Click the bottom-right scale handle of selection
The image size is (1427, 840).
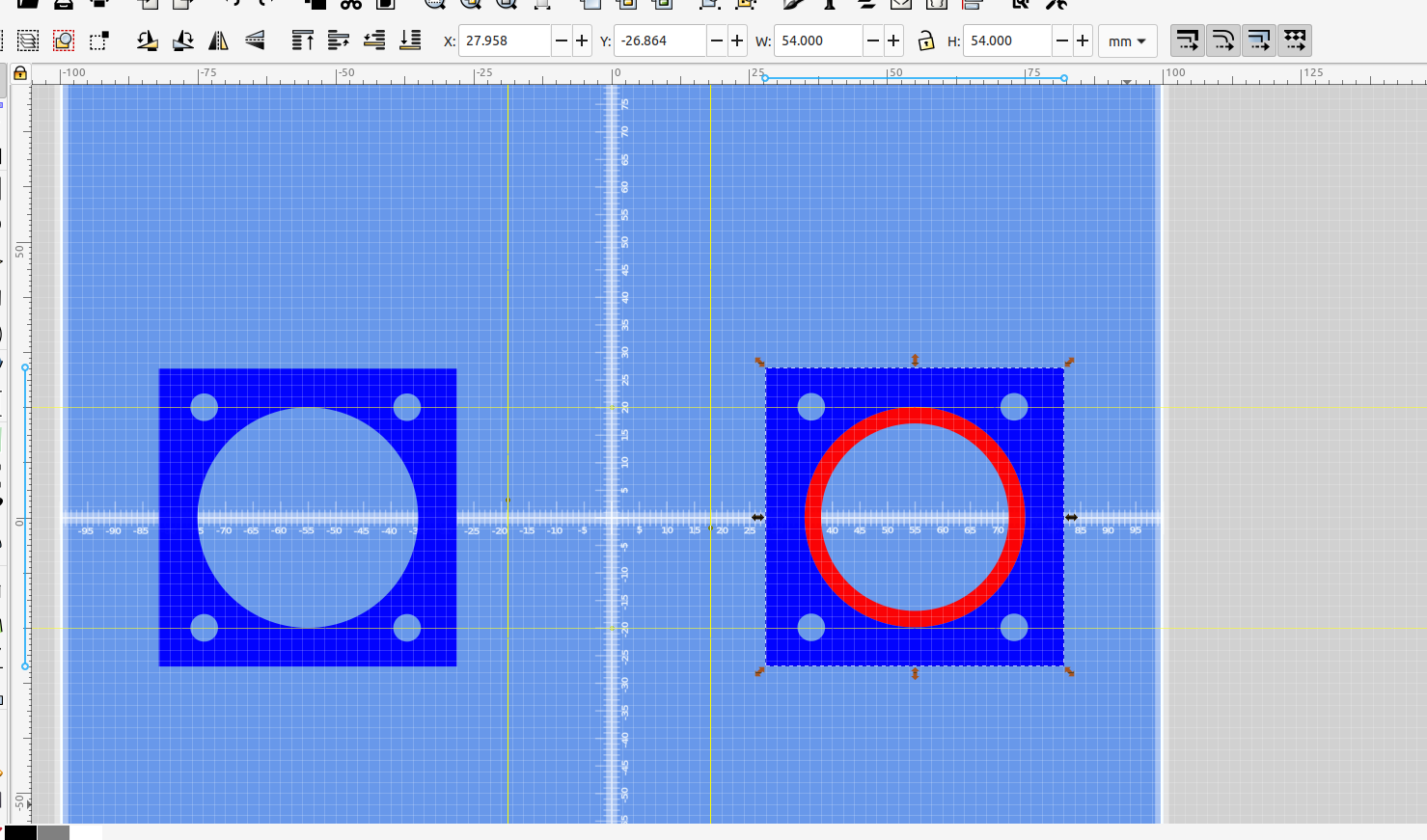tap(1069, 671)
